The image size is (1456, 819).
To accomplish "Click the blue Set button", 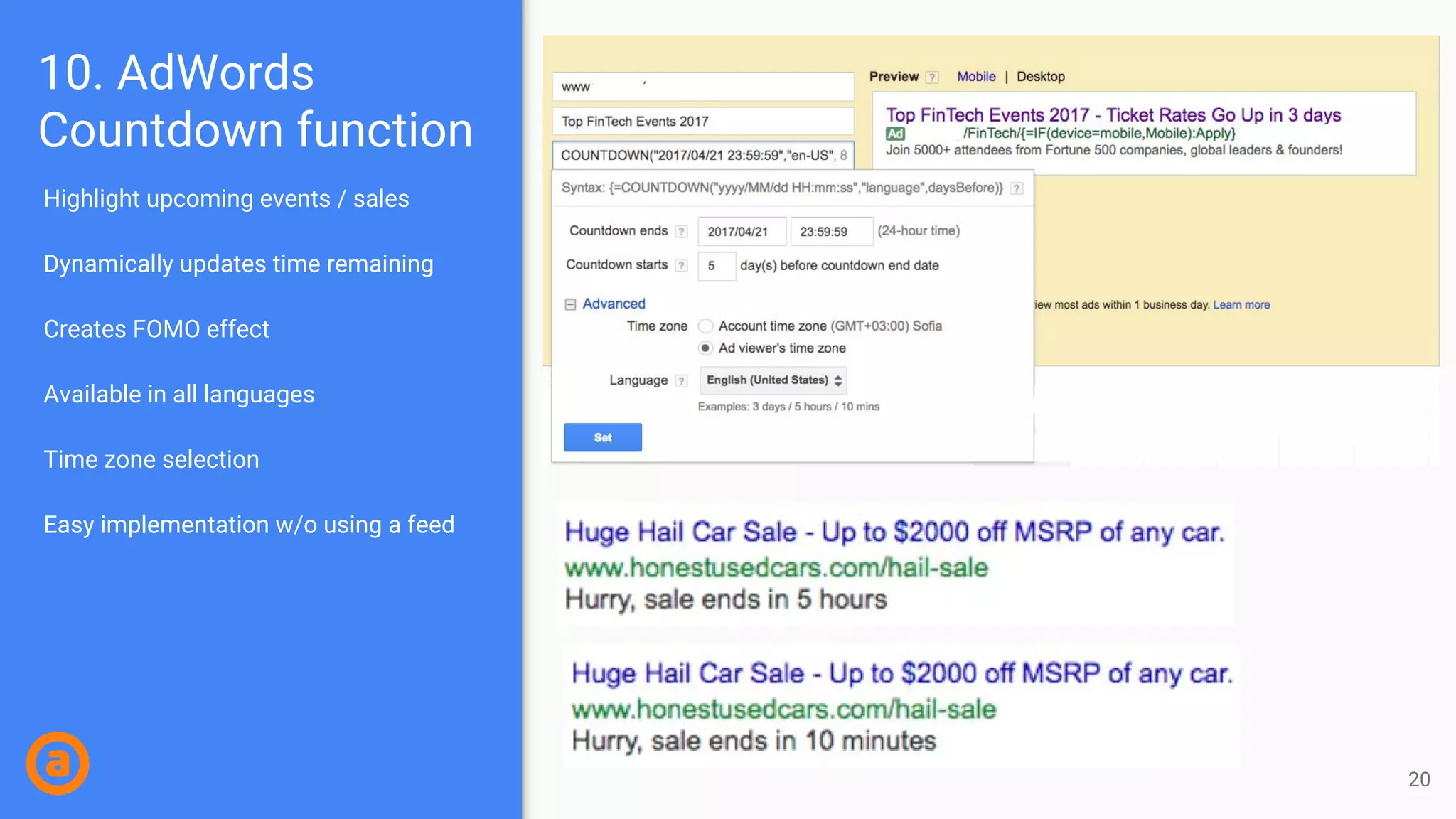I will (603, 437).
